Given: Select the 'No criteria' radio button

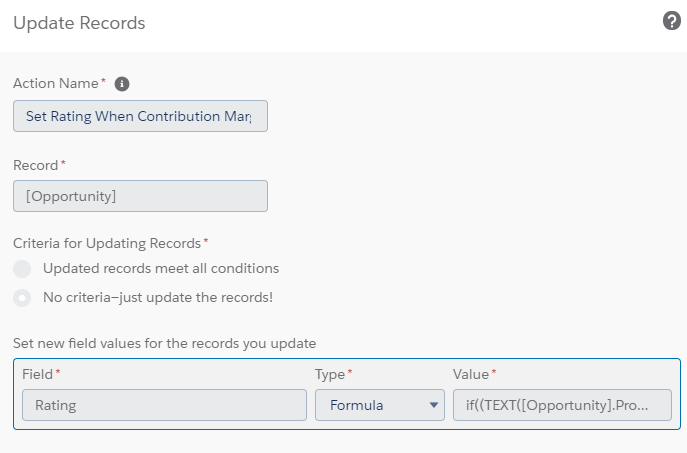Looking at the screenshot, I should pyautogui.click(x=22, y=297).
